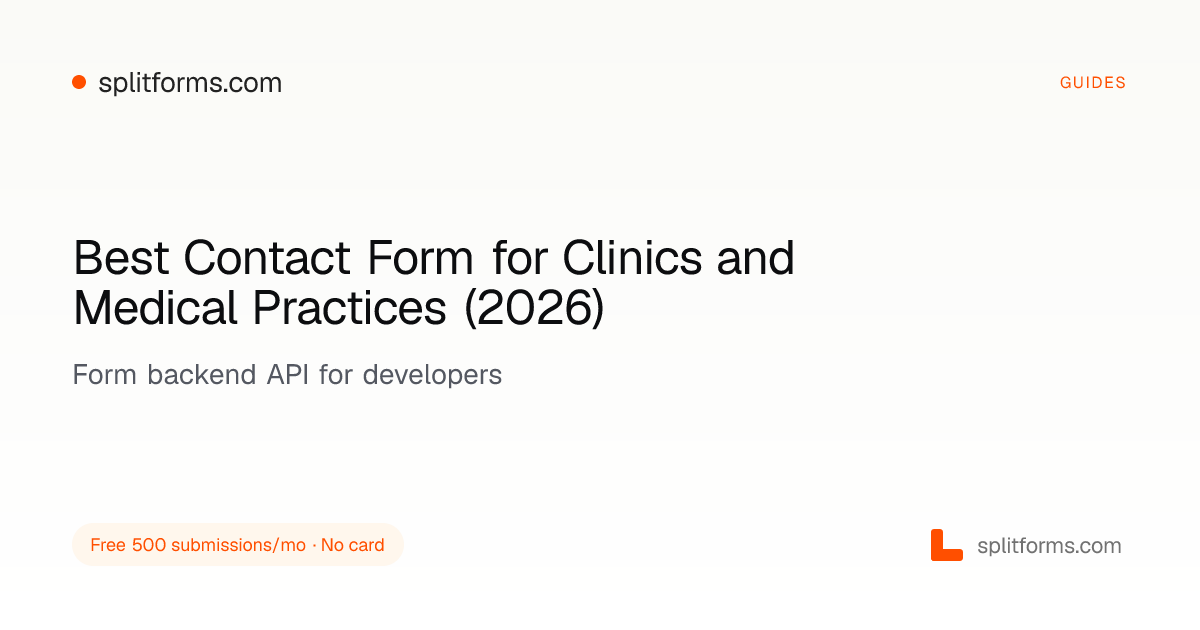Image resolution: width=1200 pixels, height=630 pixels.
Task: Click the word "Clinics" in the title
Action: [634, 259]
